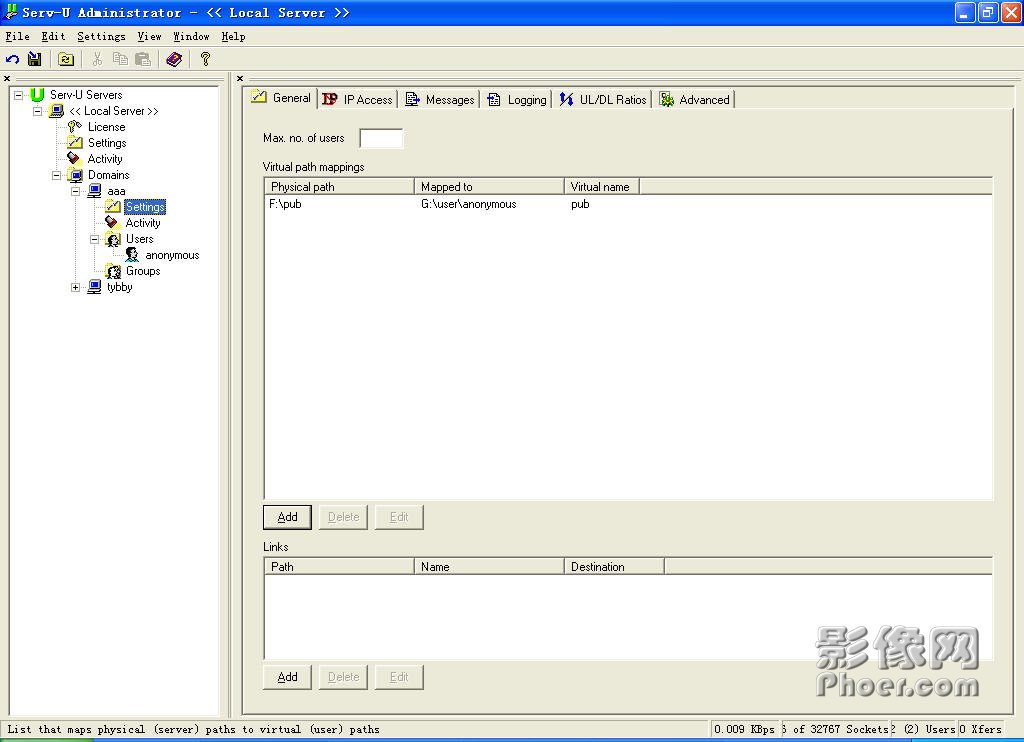
Task: Switch to the UL/DL Ratios tab
Action: tap(603, 99)
